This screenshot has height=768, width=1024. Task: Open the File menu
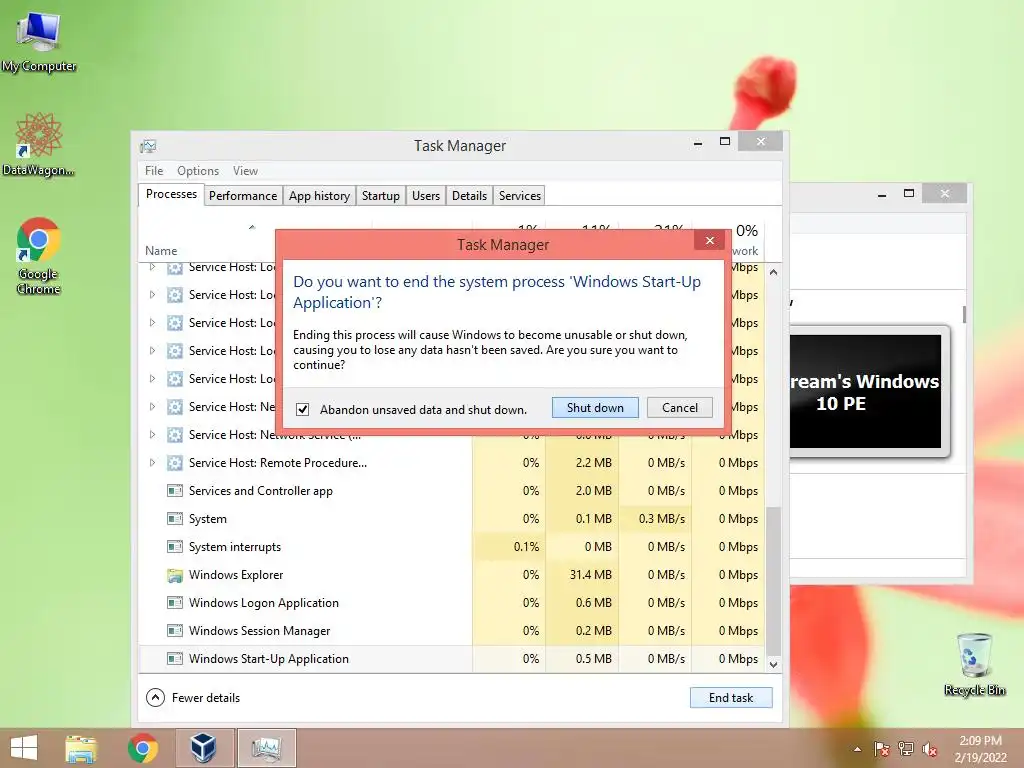coord(154,170)
